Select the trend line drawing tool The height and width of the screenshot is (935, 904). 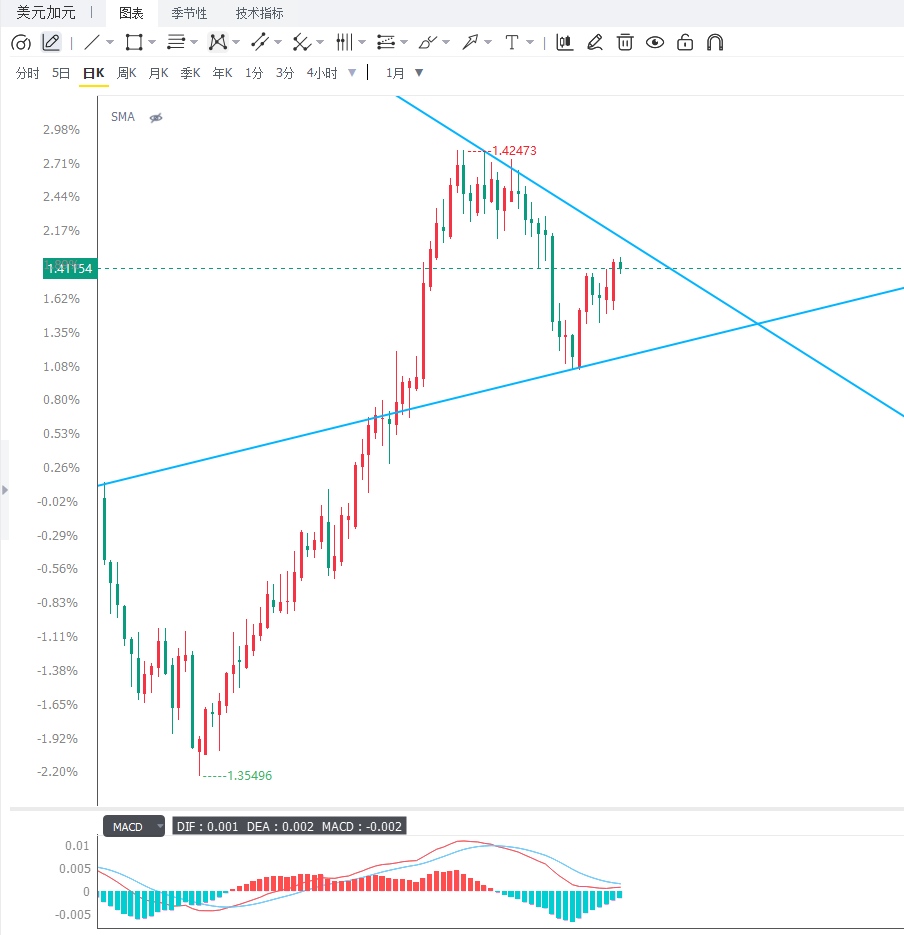[x=92, y=42]
